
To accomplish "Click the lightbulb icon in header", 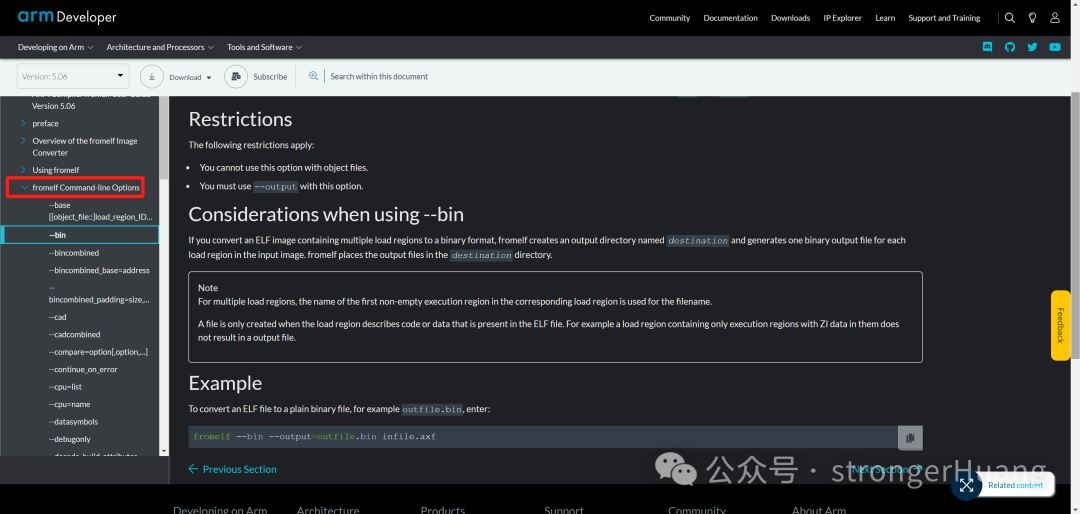I will (x=1032, y=18).
